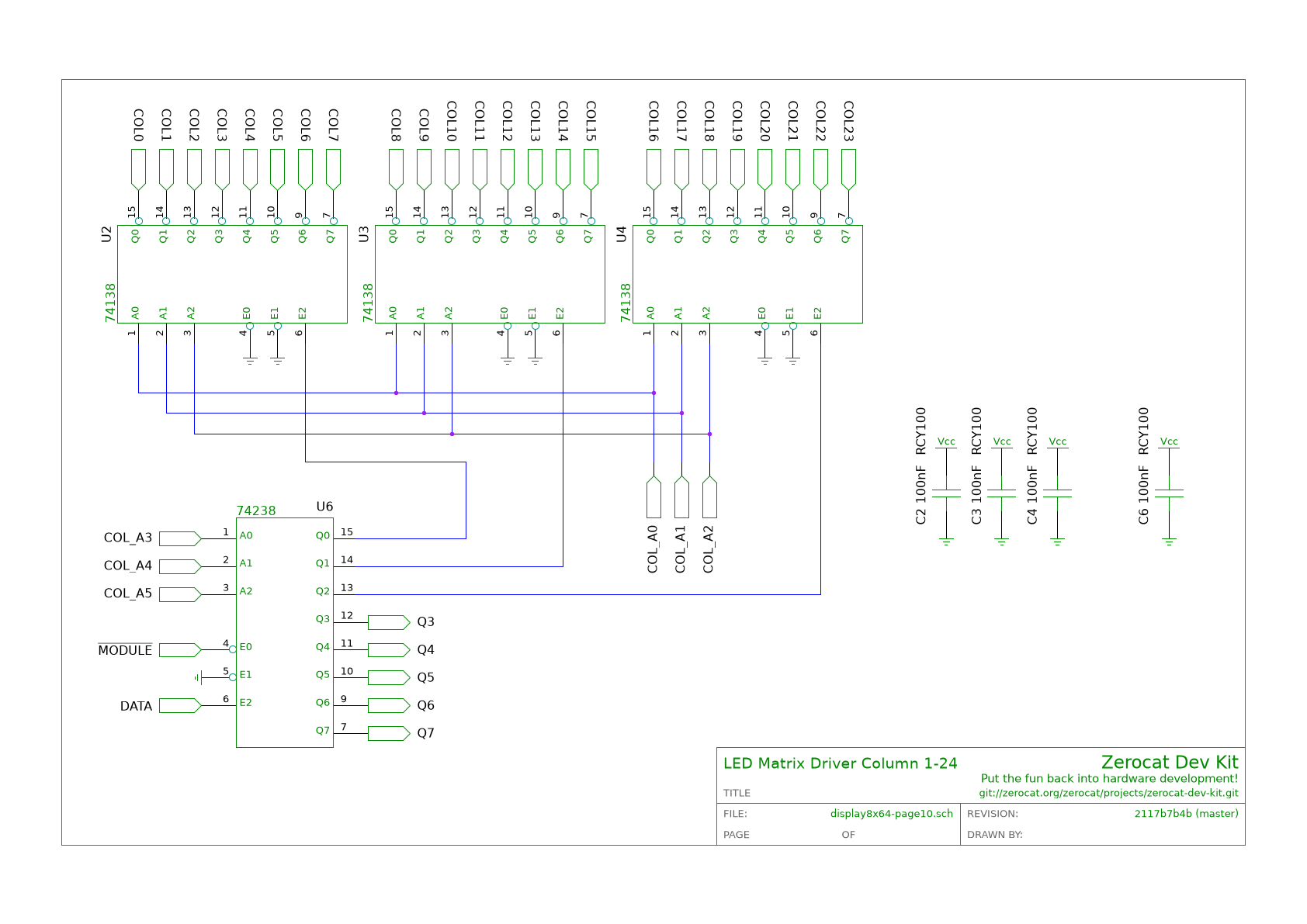Click the U6 reference designator label
The width and height of the screenshot is (1307, 924).
324,507
